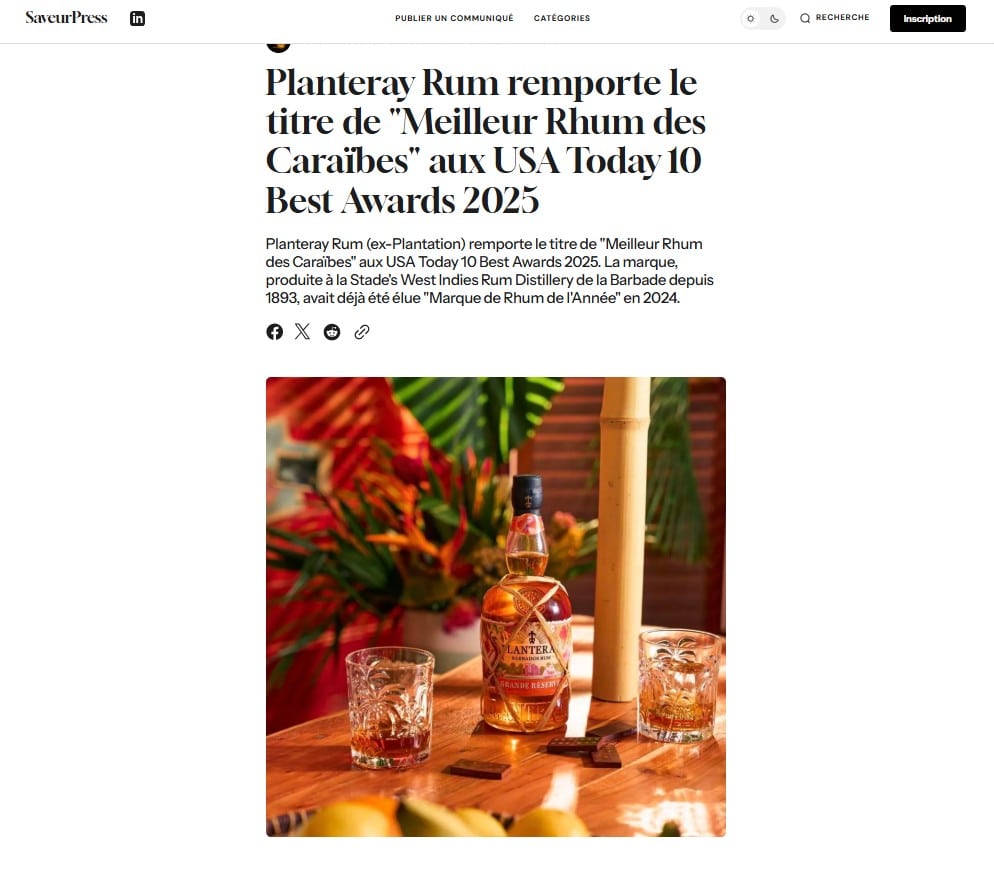Open the Catégories menu
994x873 pixels.
[x=562, y=18]
